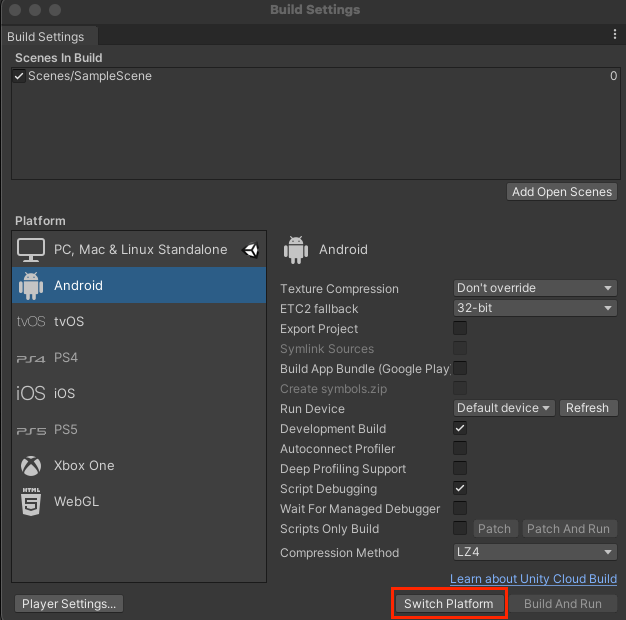Select the Xbox One platform icon
This screenshot has height=620, width=626.
(31, 466)
